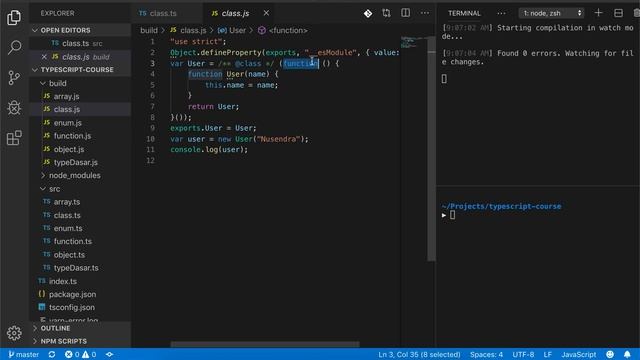This screenshot has width=640, height=360.
Task: Open object.js in build folder
Action: [x=80, y=149]
